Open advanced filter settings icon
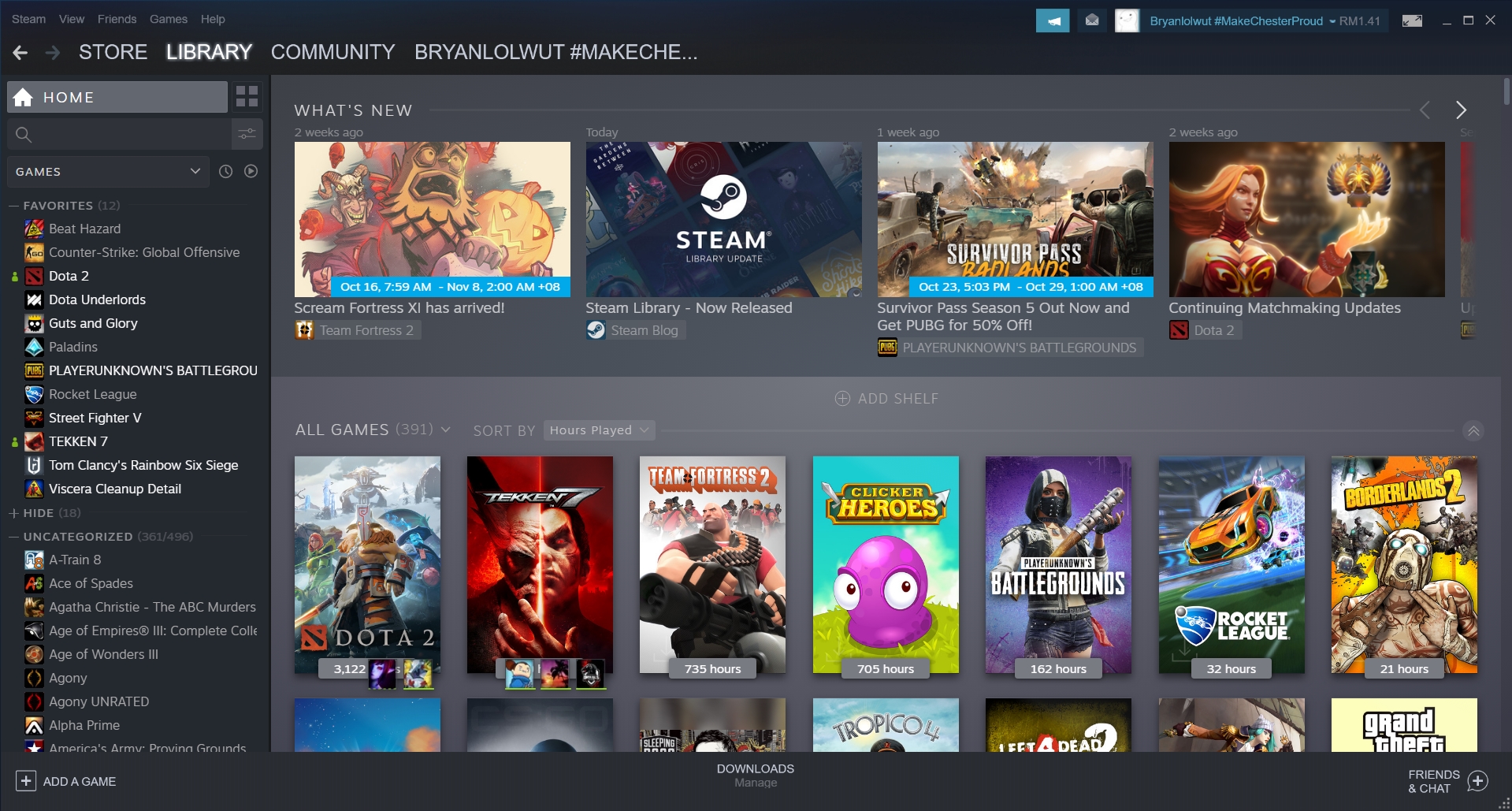The height and width of the screenshot is (811, 1512). pos(247,134)
